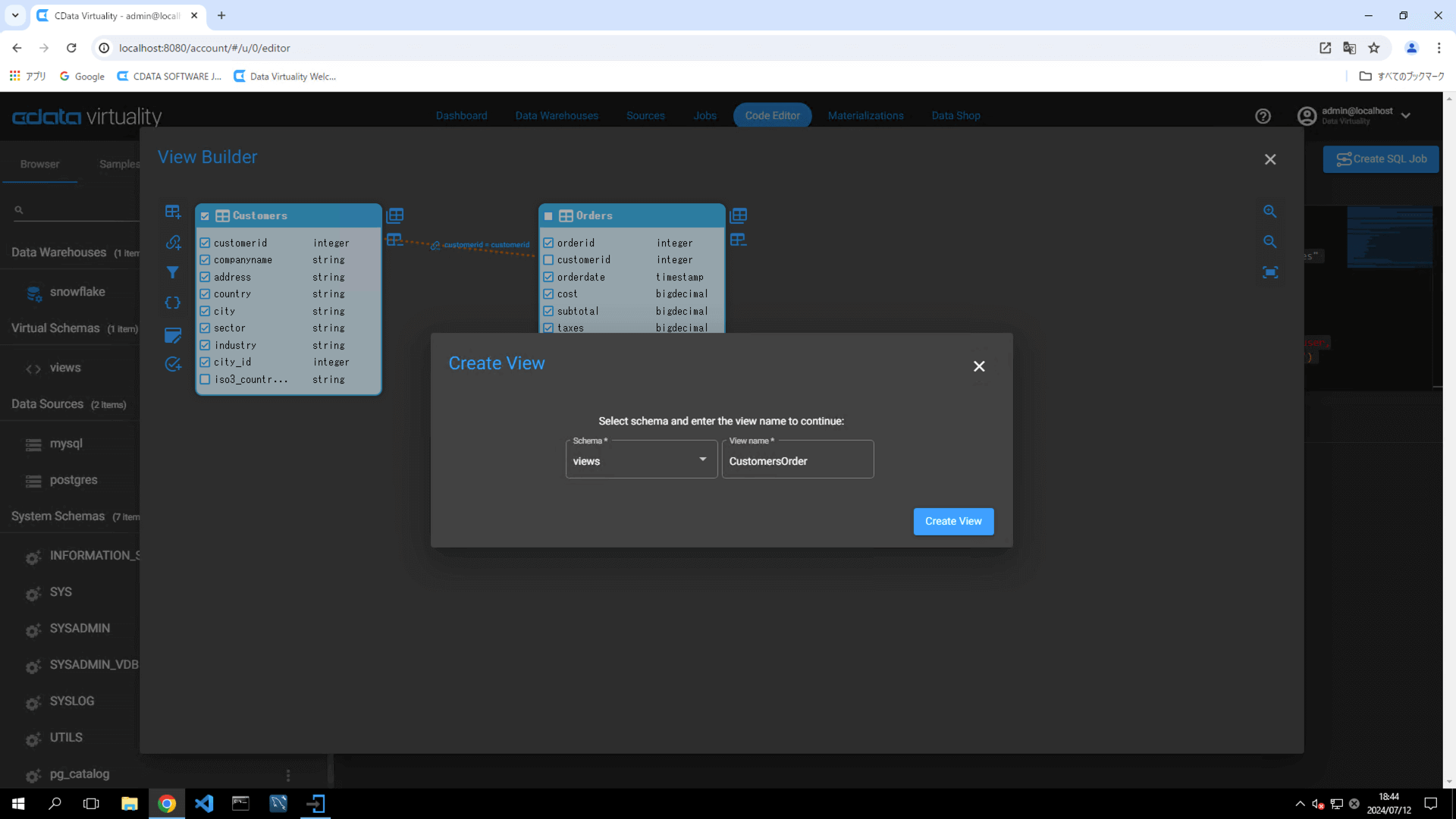Click the View name input field
Viewport: 1456px width, 819px height.
click(797, 461)
